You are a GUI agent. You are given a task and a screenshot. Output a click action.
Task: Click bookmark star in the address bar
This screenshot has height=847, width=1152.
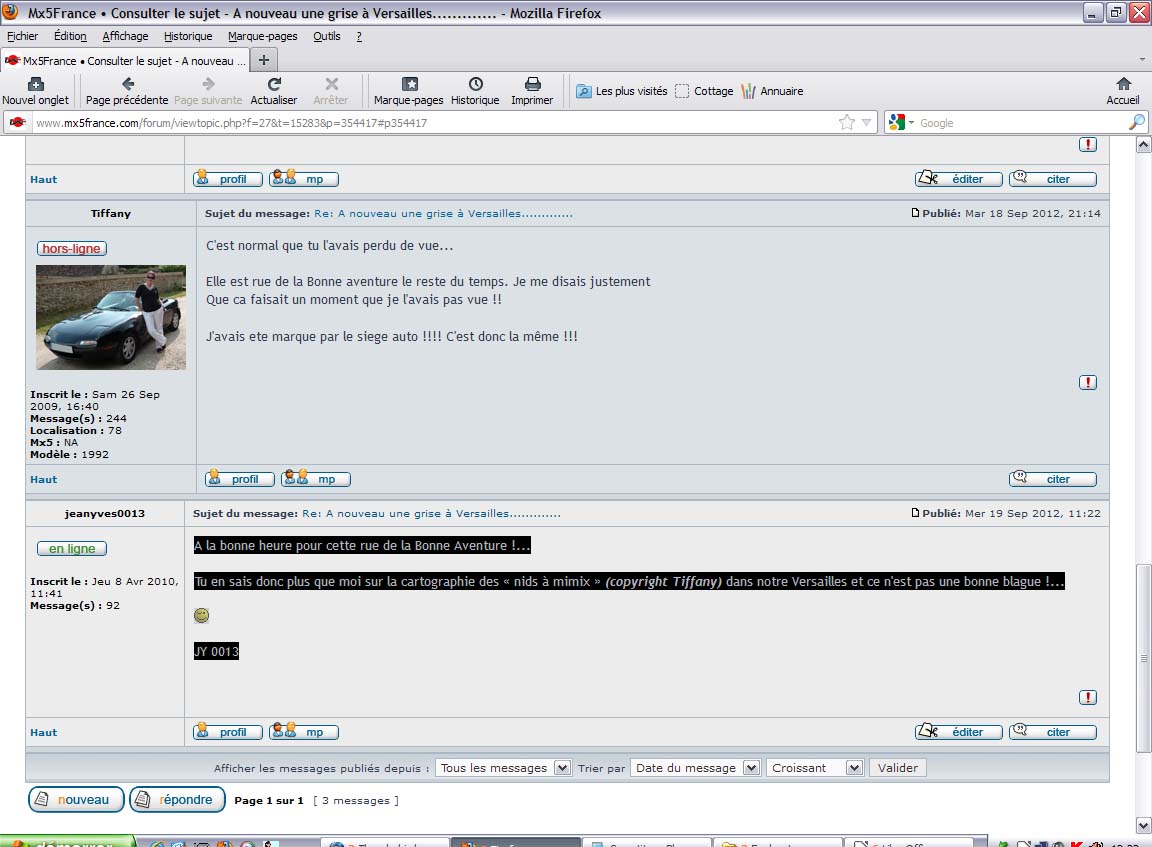[847, 123]
